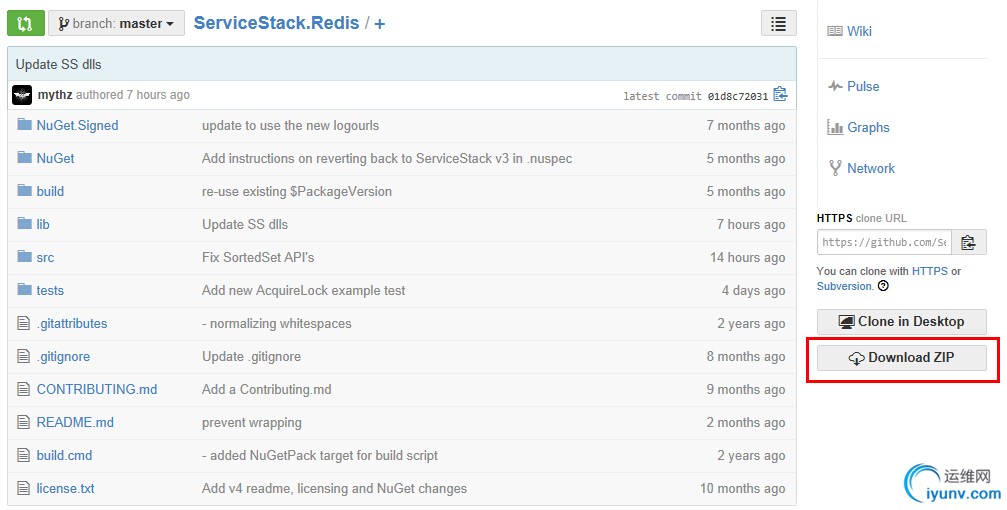Viewport: 1007px width, 510px height.
Task: Open the ServiceStack.Redis repository link
Action: coord(276,23)
